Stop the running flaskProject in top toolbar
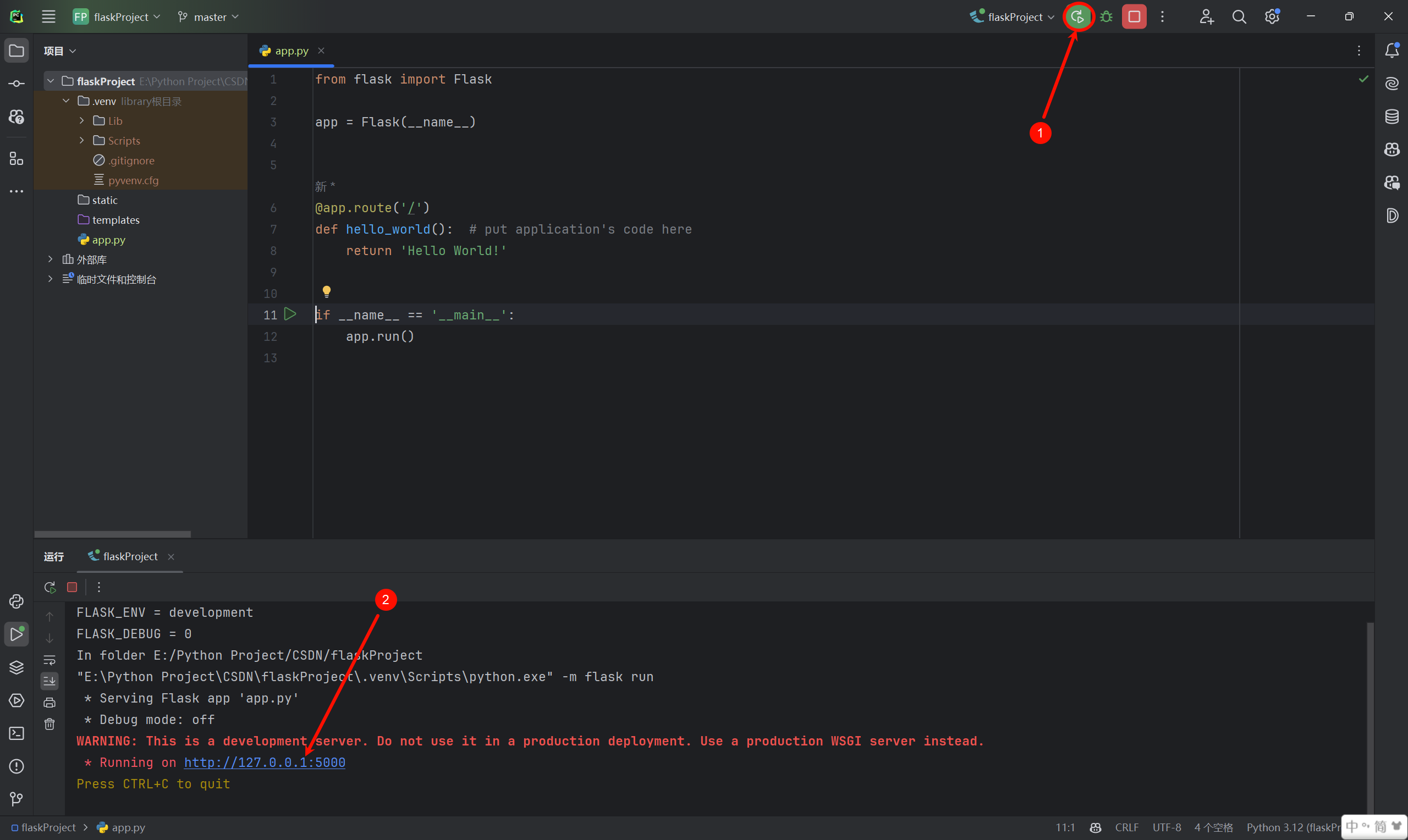 point(1134,16)
